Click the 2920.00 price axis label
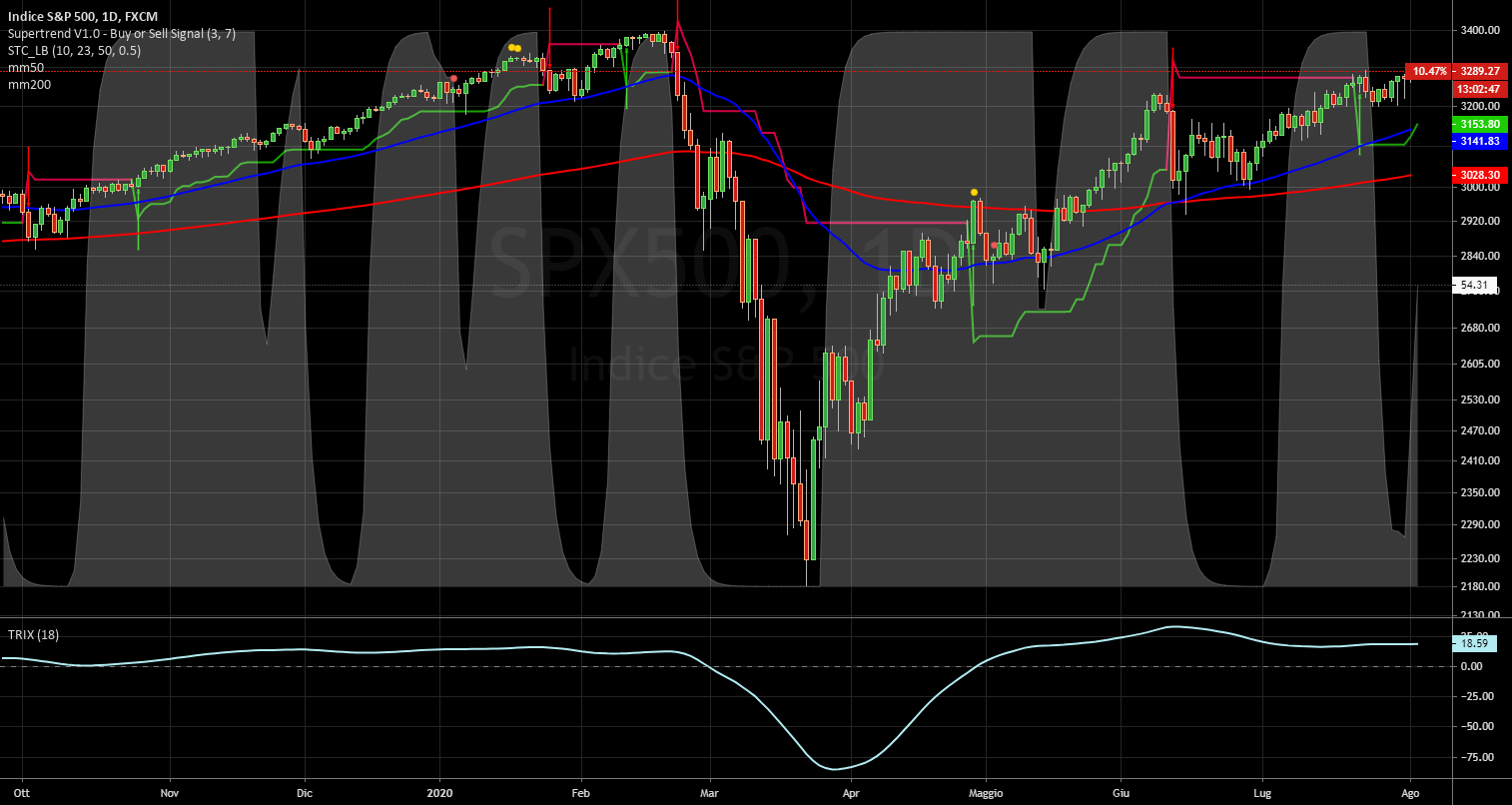The width and height of the screenshot is (1512, 805). click(x=1480, y=221)
